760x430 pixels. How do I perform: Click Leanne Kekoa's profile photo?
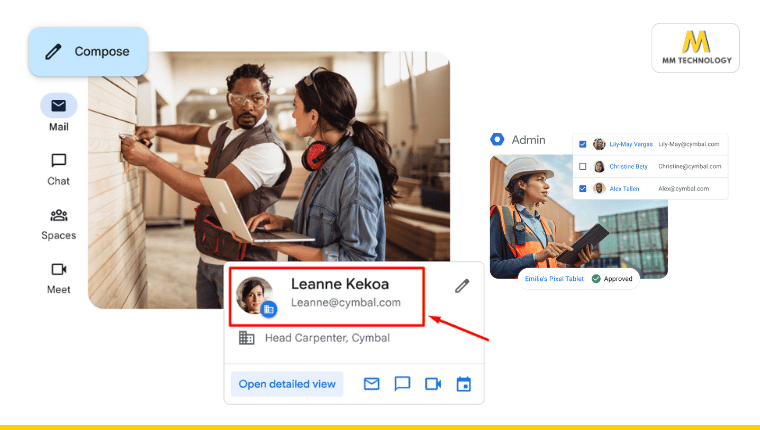tap(254, 295)
